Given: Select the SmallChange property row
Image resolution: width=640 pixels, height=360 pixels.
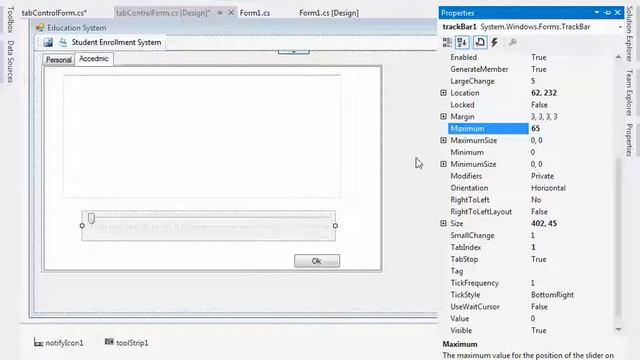Looking at the screenshot, I should (x=531, y=235).
